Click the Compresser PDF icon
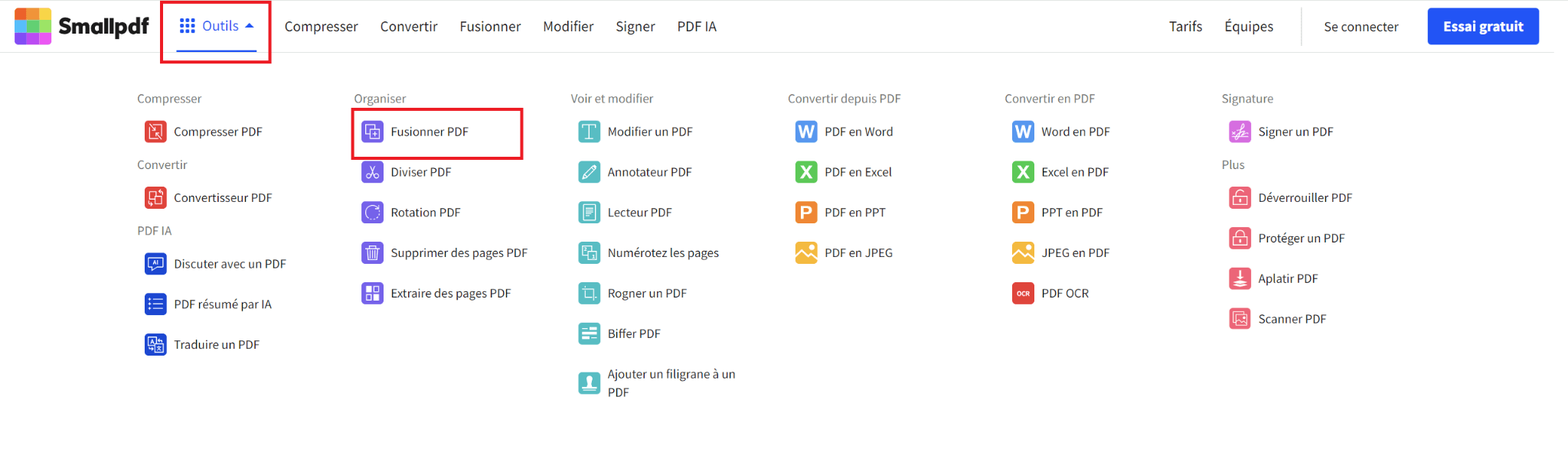Screen dimensions: 1568x452 coord(155,132)
